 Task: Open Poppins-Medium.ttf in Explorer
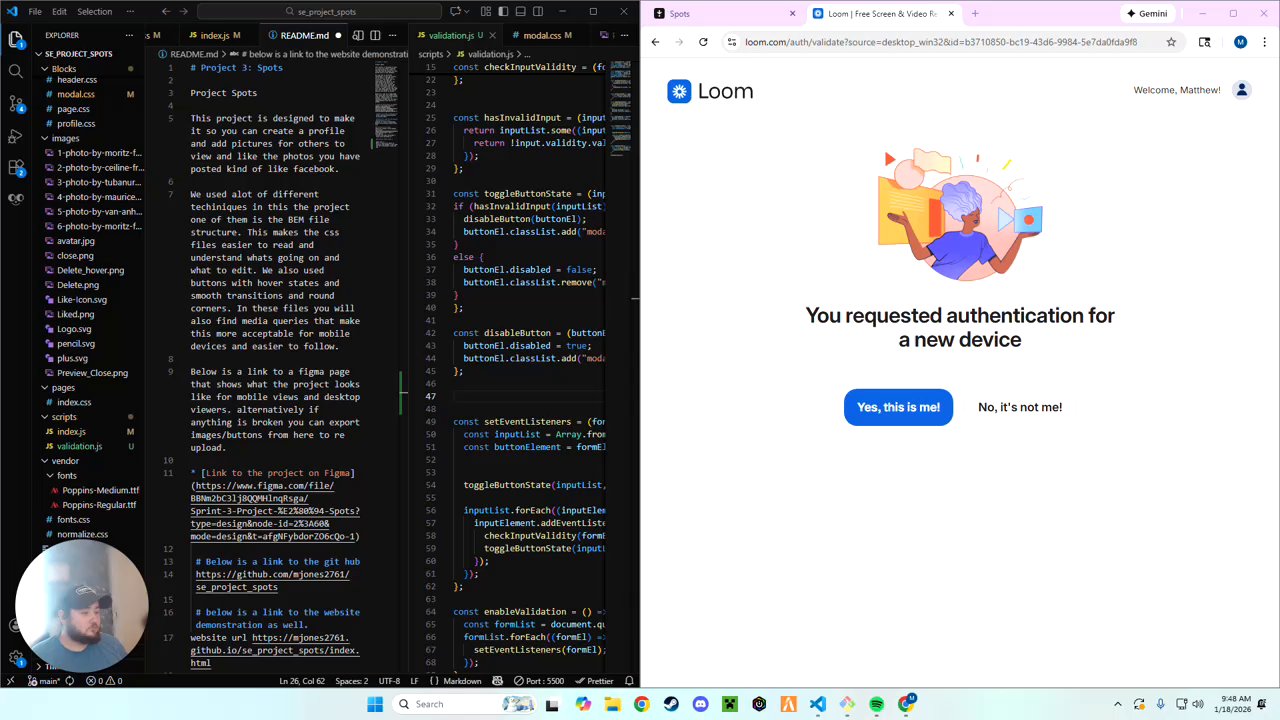coord(100,490)
